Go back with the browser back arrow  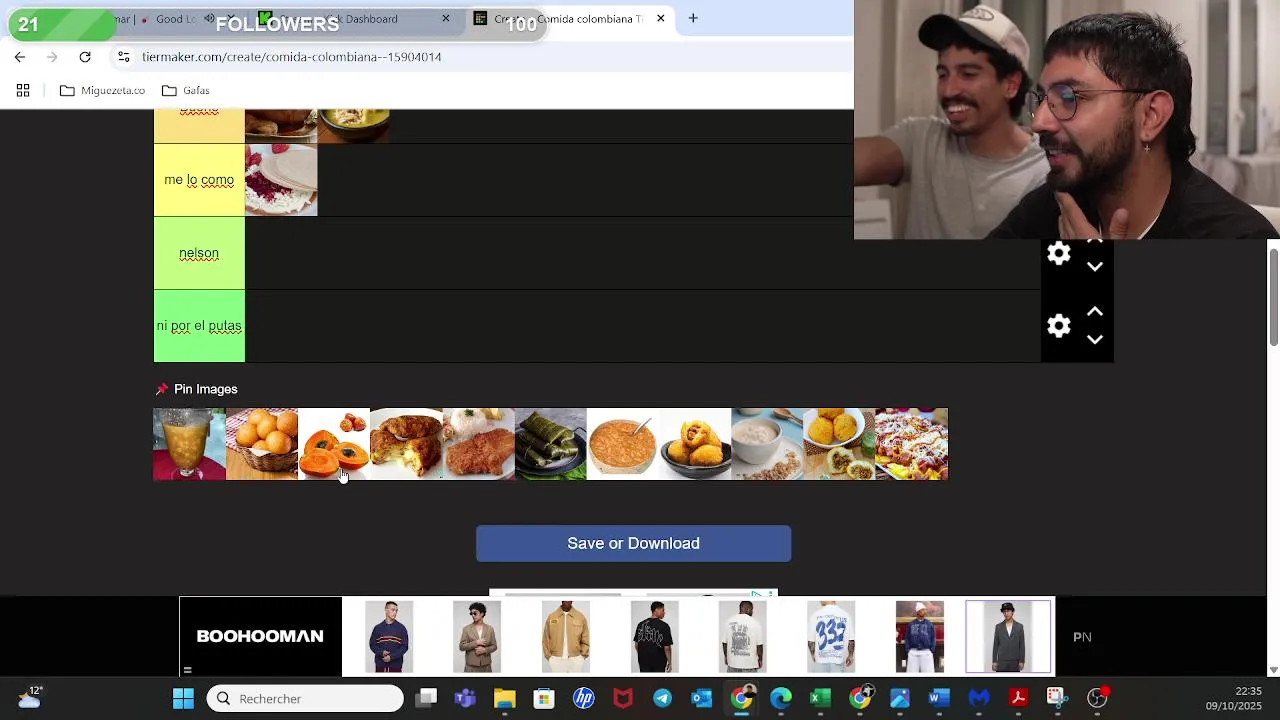click(20, 57)
